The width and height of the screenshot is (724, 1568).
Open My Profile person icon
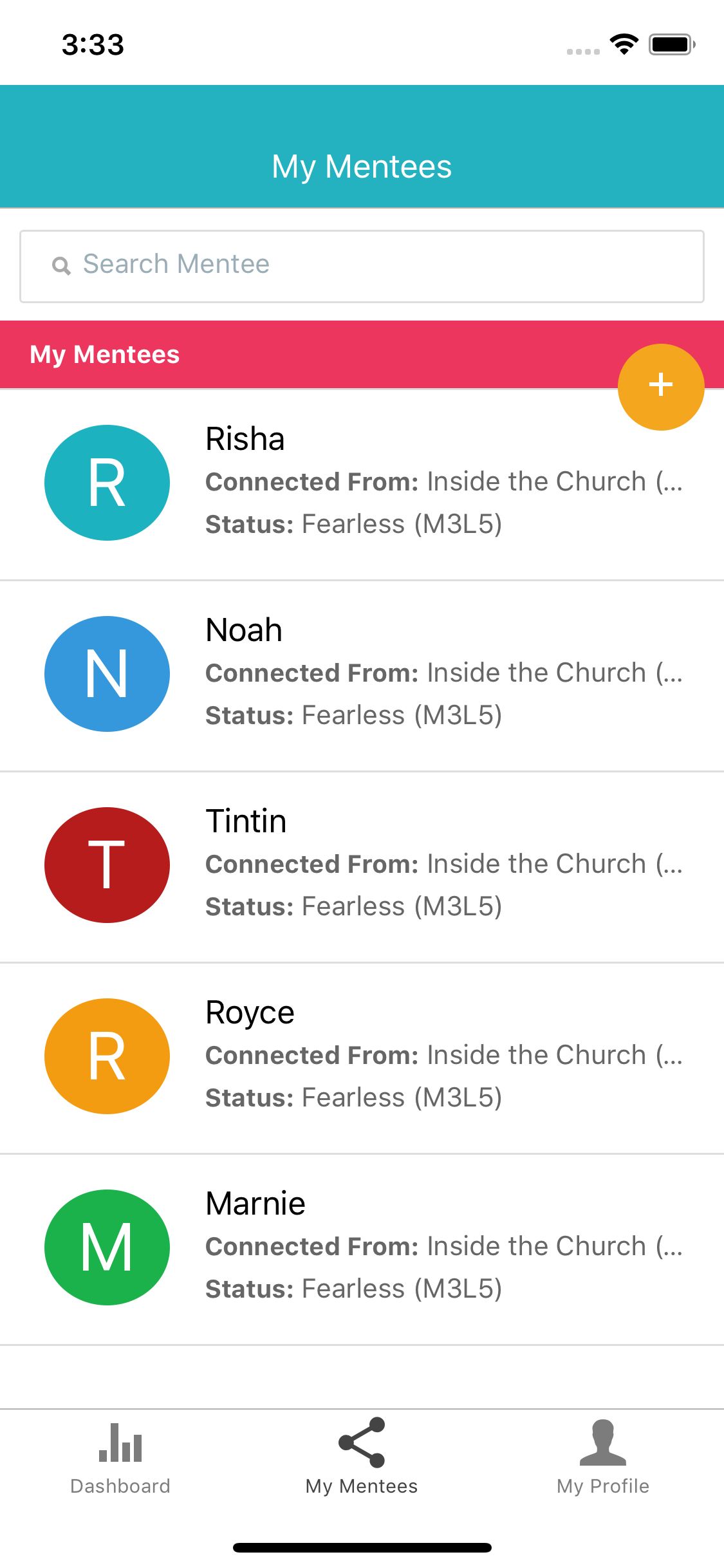click(x=603, y=1442)
